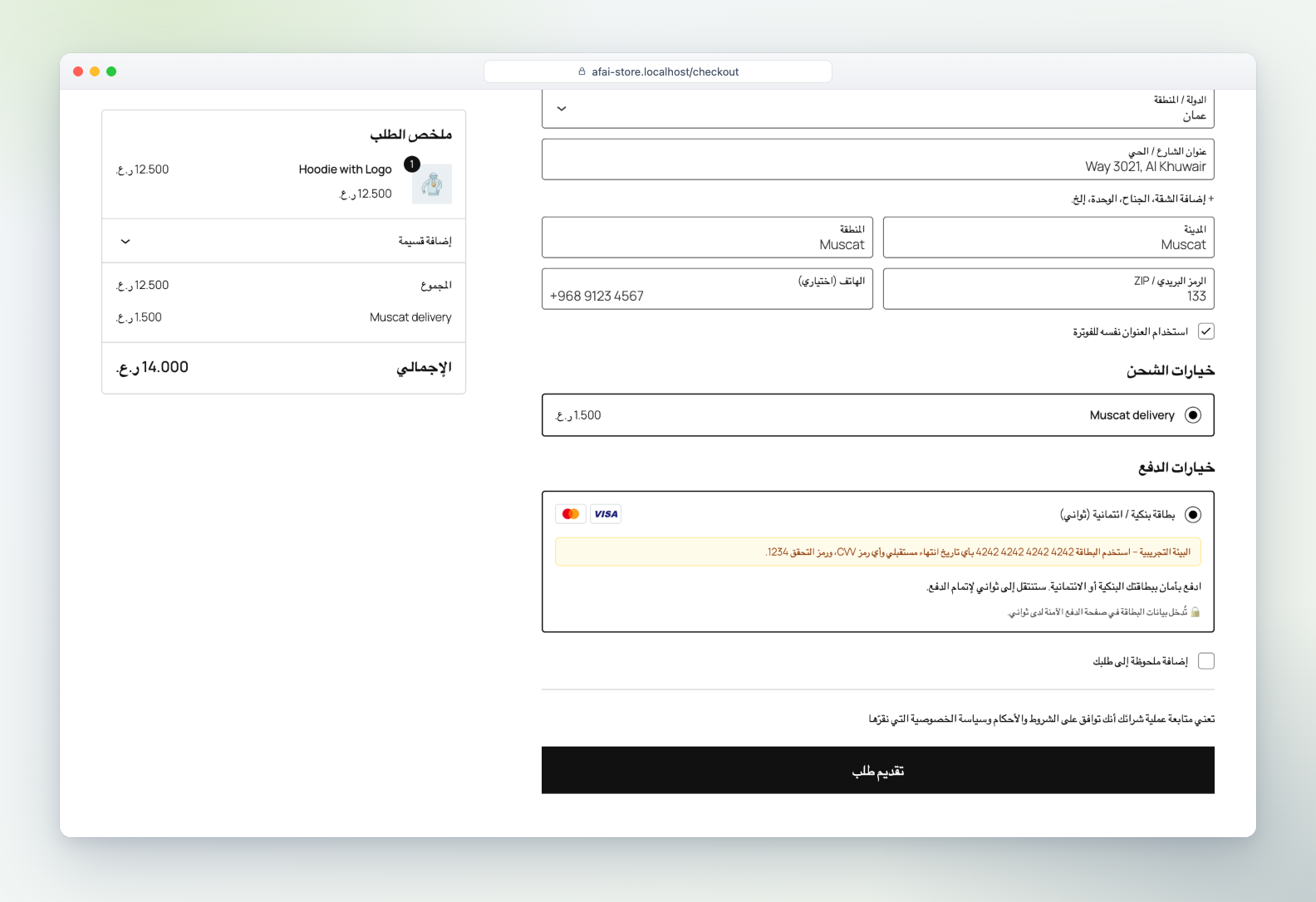Open the country/region dropdown showing عمان

[878, 109]
